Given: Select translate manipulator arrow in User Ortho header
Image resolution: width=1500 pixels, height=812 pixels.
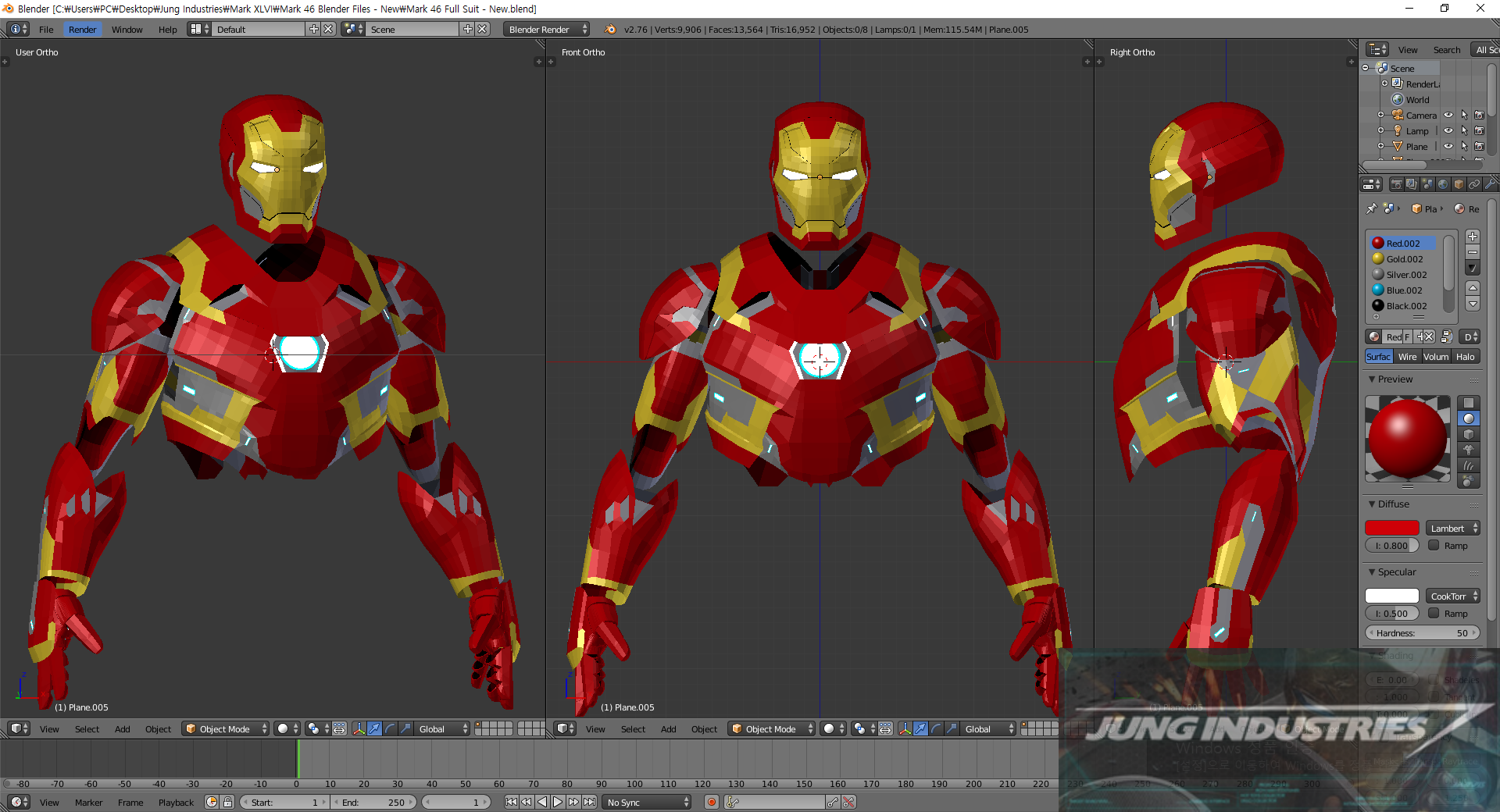Looking at the screenshot, I should coord(375,729).
